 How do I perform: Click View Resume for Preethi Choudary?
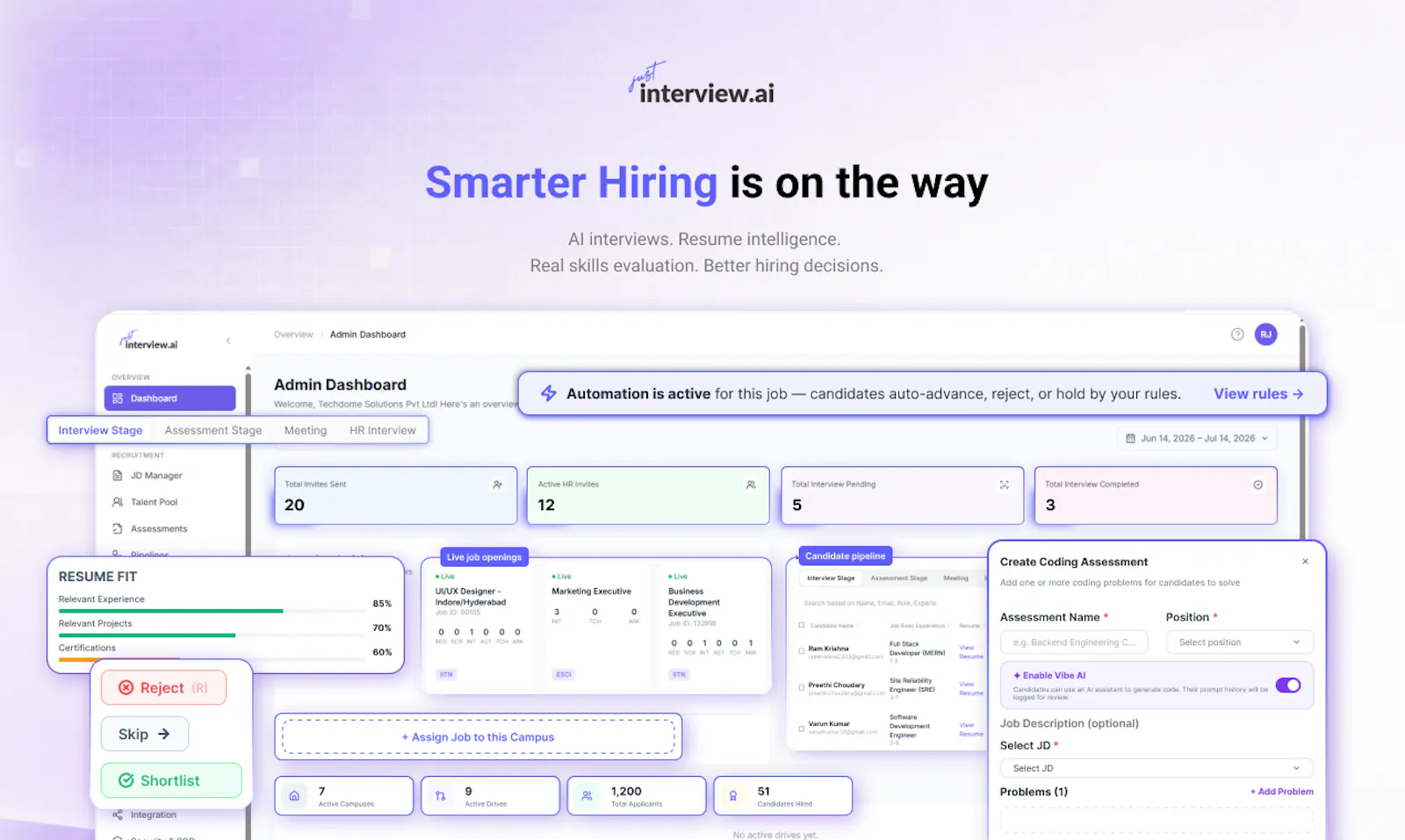point(970,689)
